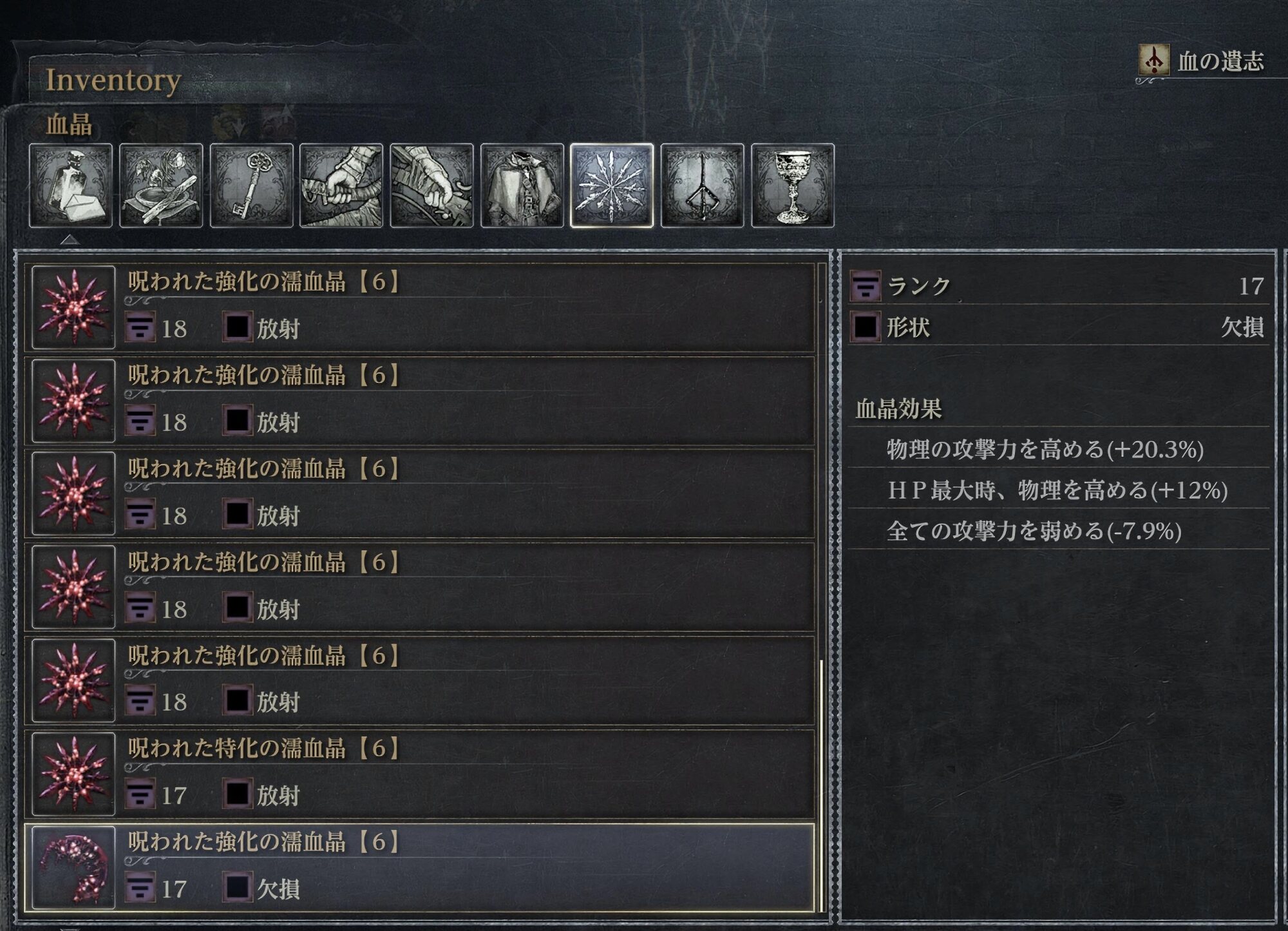The height and width of the screenshot is (931, 1288).
Task: Select the materials category icon with flower and bones
Action: 161,186
